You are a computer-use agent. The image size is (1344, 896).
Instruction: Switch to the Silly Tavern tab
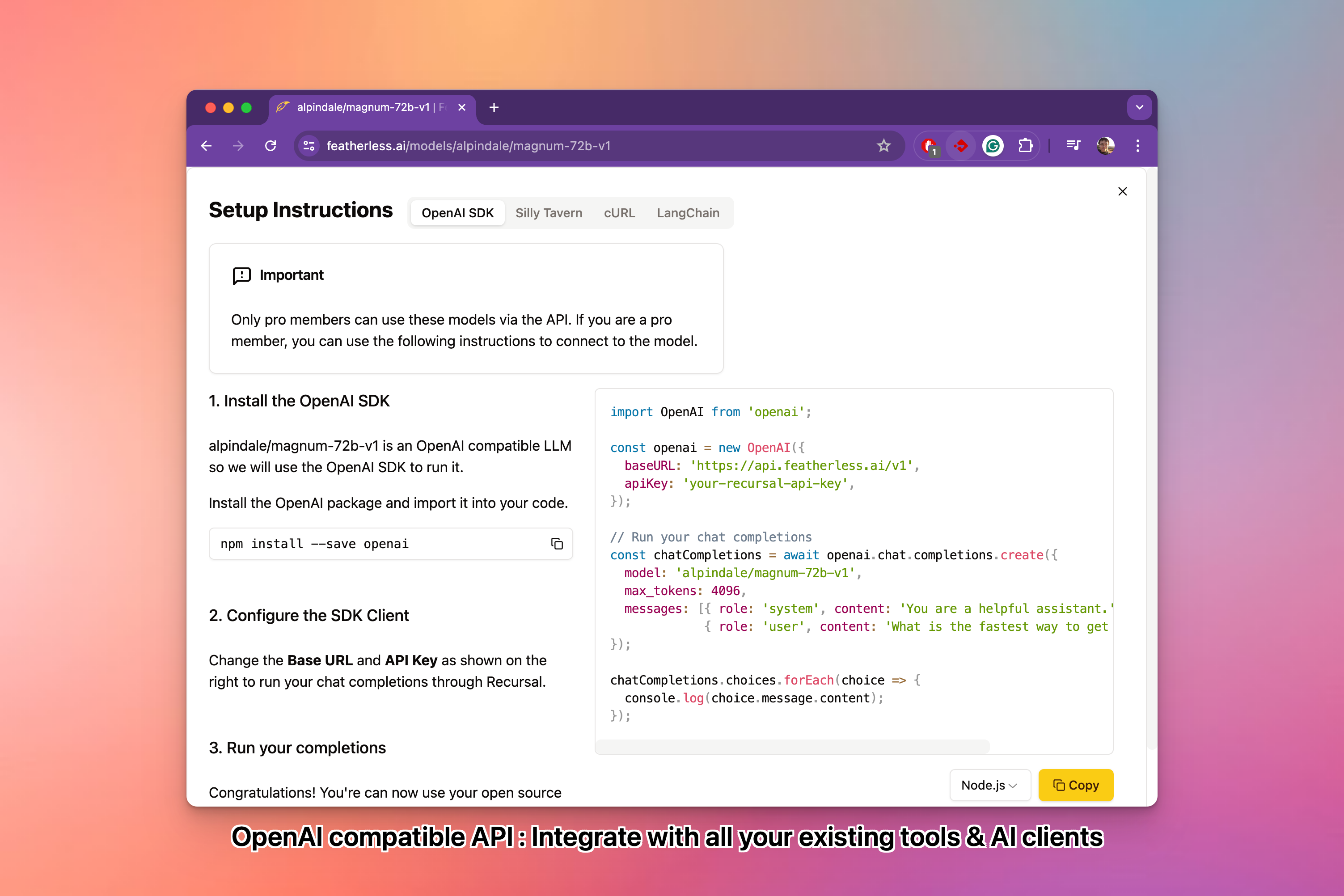point(549,213)
